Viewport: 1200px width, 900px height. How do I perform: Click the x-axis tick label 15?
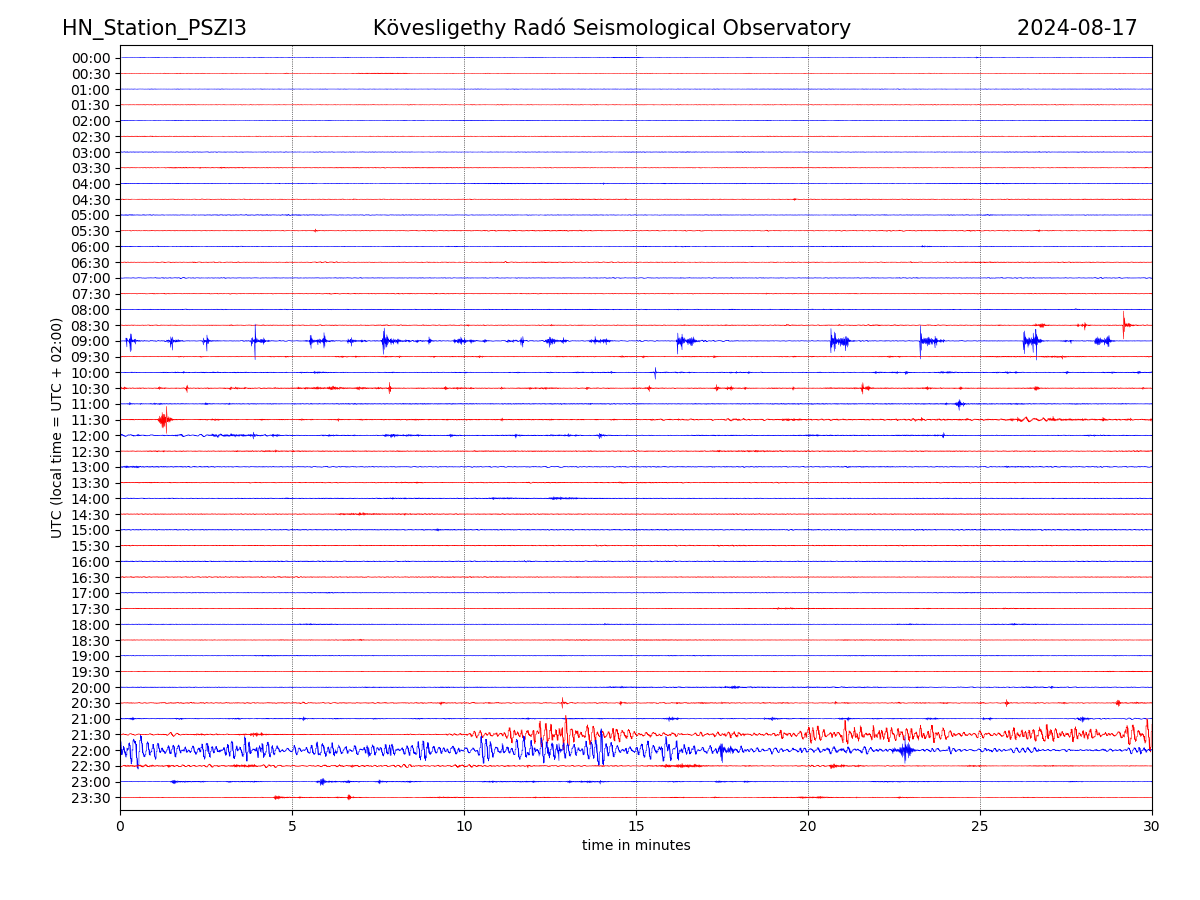(636, 827)
